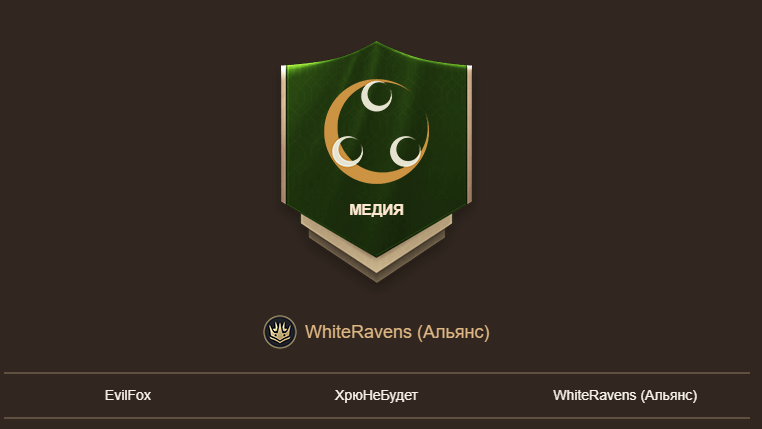762x429 pixels.
Task: Click the topmost white crescent moon
Action: (376, 96)
